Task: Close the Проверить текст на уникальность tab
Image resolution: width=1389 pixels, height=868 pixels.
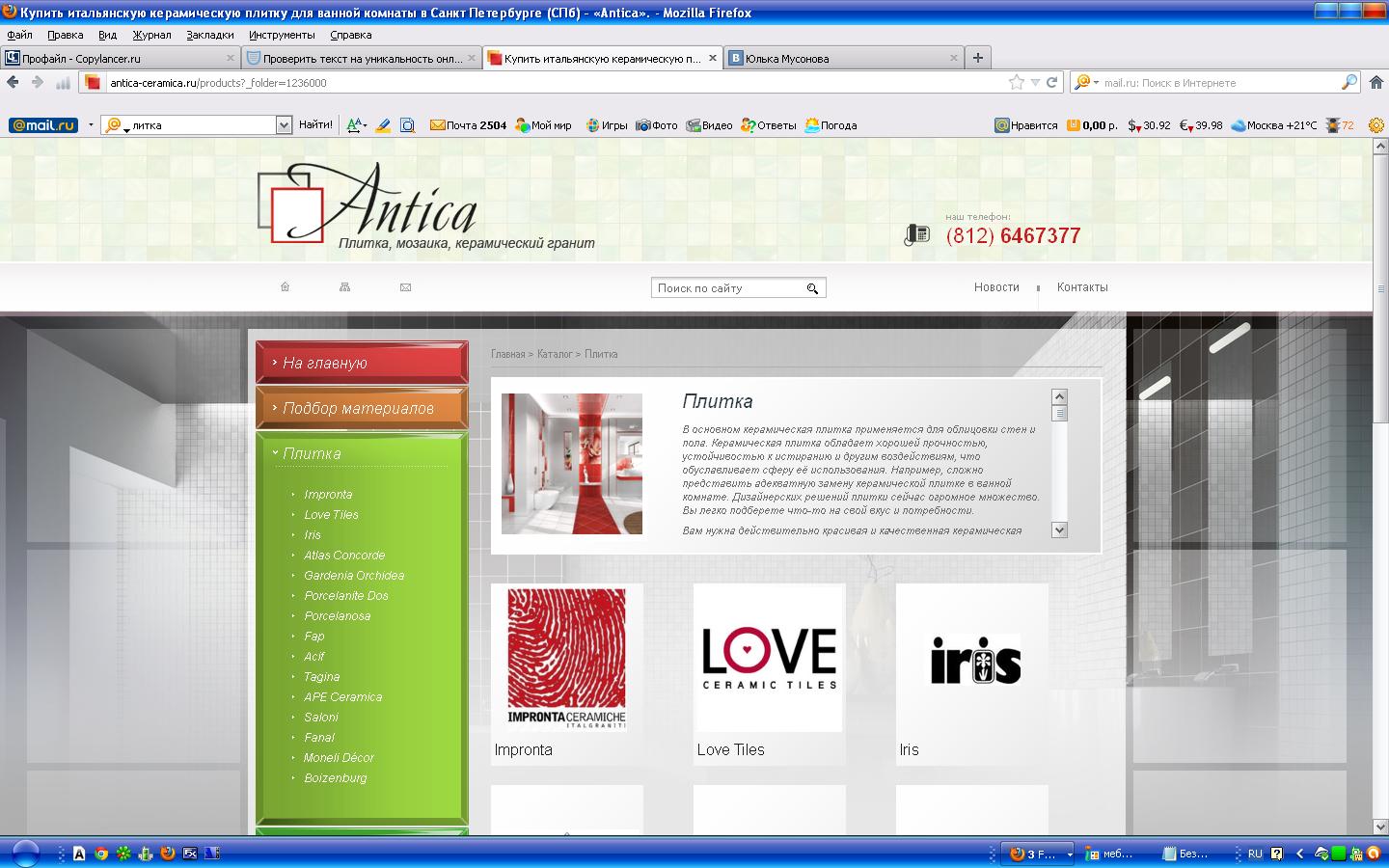Action: click(x=472, y=58)
